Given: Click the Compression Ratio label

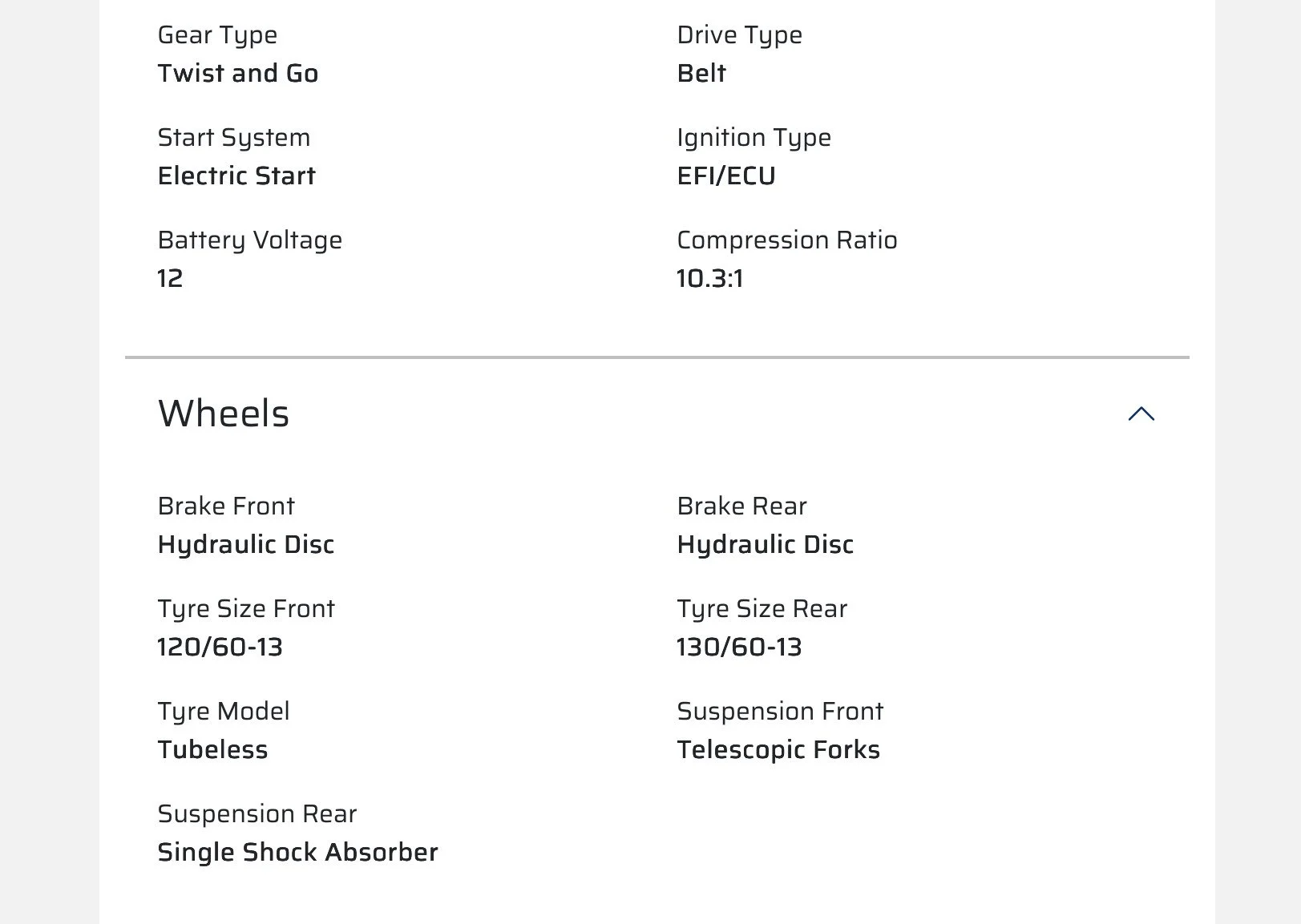Looking at the screenshot, I should [787, 240].
